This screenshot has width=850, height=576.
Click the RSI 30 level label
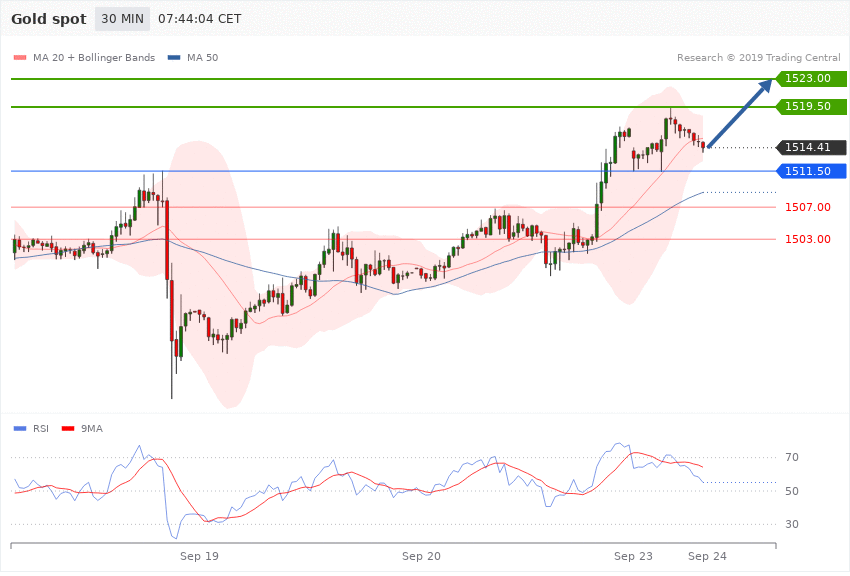pos(792,524)
